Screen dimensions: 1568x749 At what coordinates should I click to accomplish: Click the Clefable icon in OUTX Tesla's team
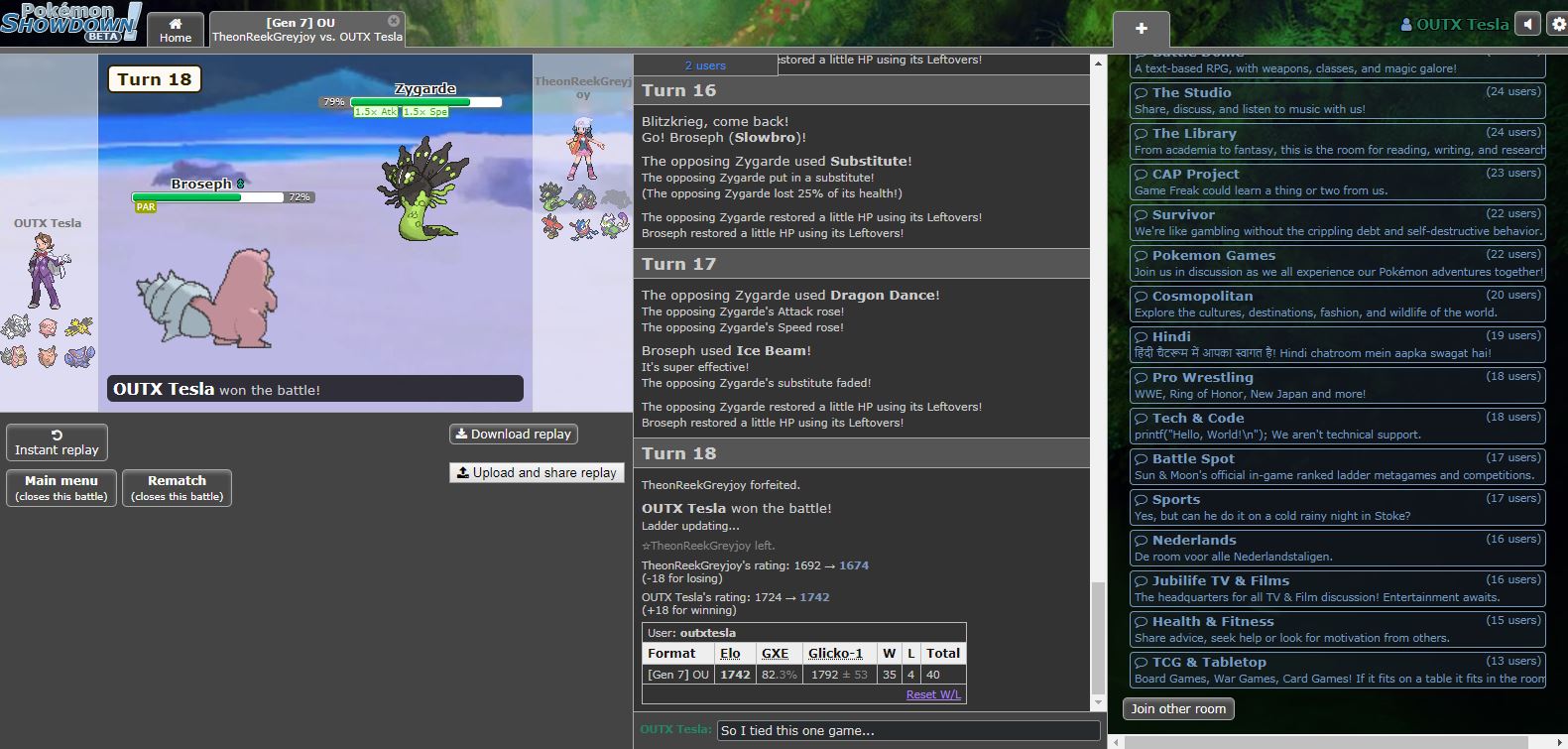click(48, 356)
